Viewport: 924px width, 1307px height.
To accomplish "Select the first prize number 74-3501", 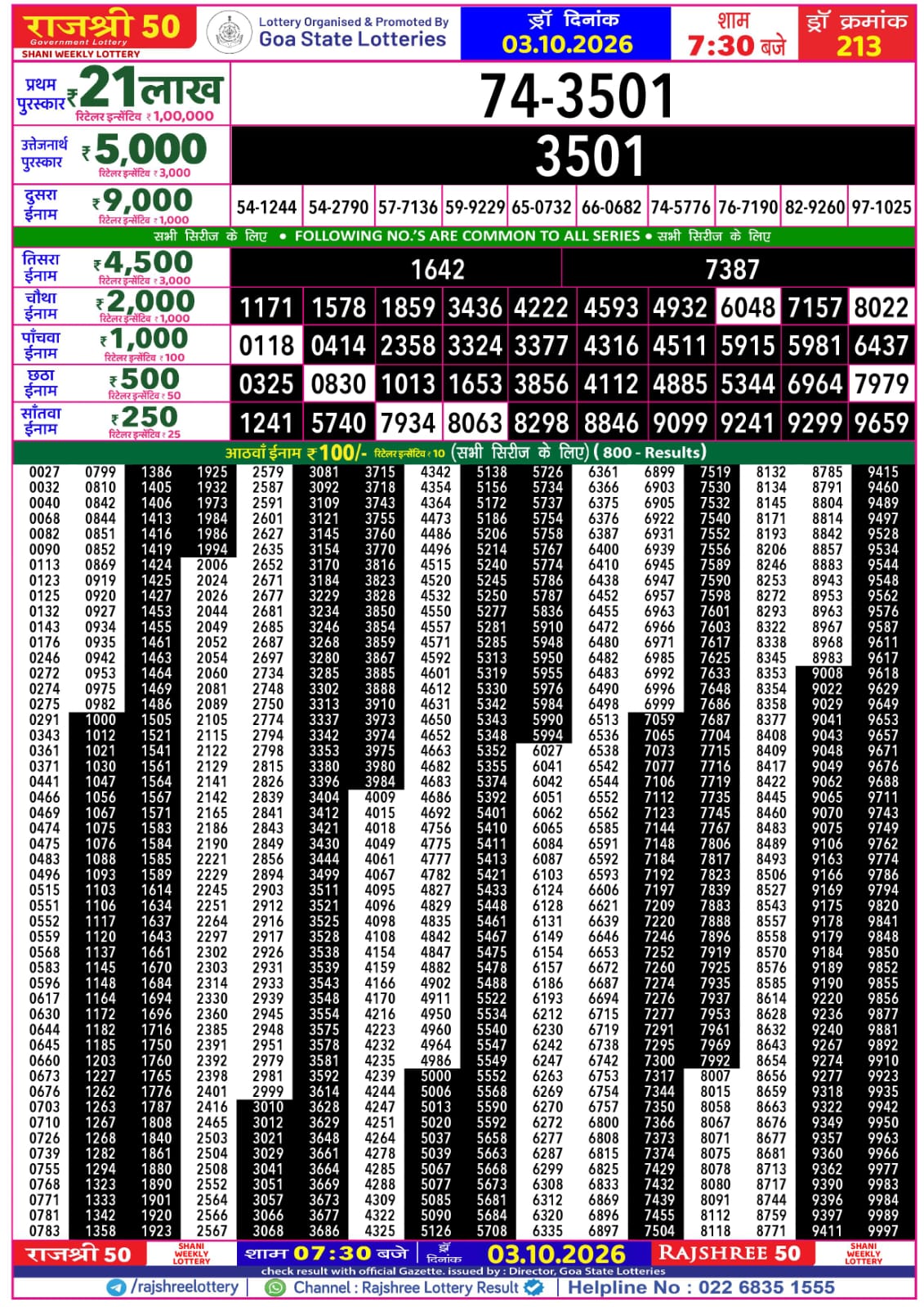I will [577, 96].
